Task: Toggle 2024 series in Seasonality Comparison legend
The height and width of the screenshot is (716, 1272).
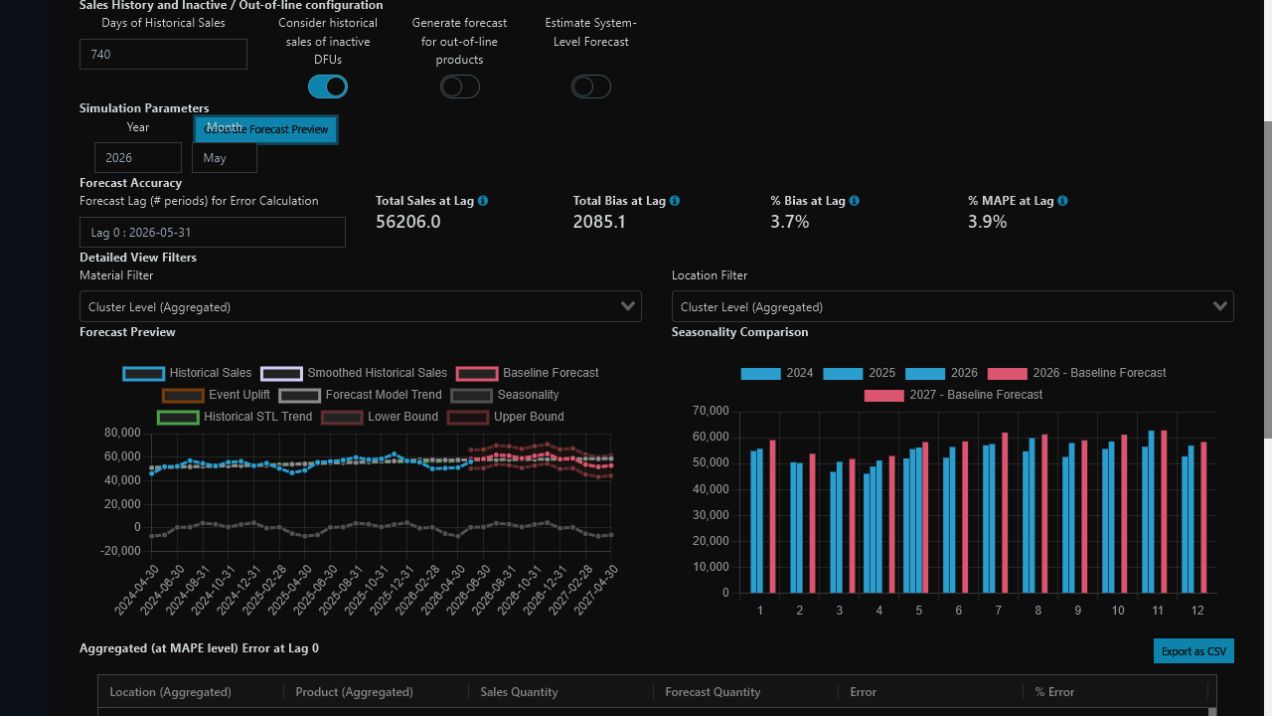Action: coord(777,373)
